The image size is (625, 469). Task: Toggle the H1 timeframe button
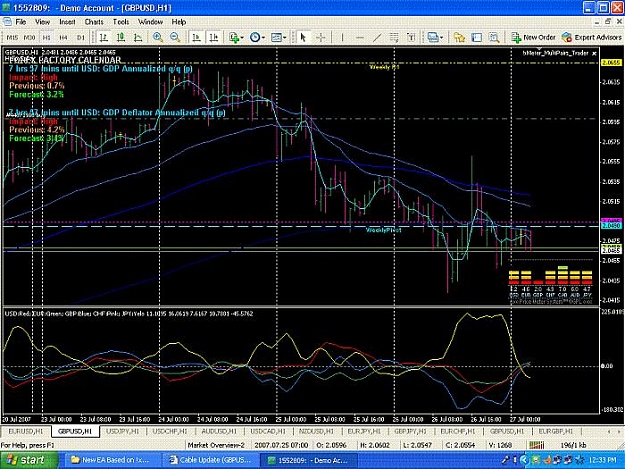pyautogui.click(x=46, y=37)
